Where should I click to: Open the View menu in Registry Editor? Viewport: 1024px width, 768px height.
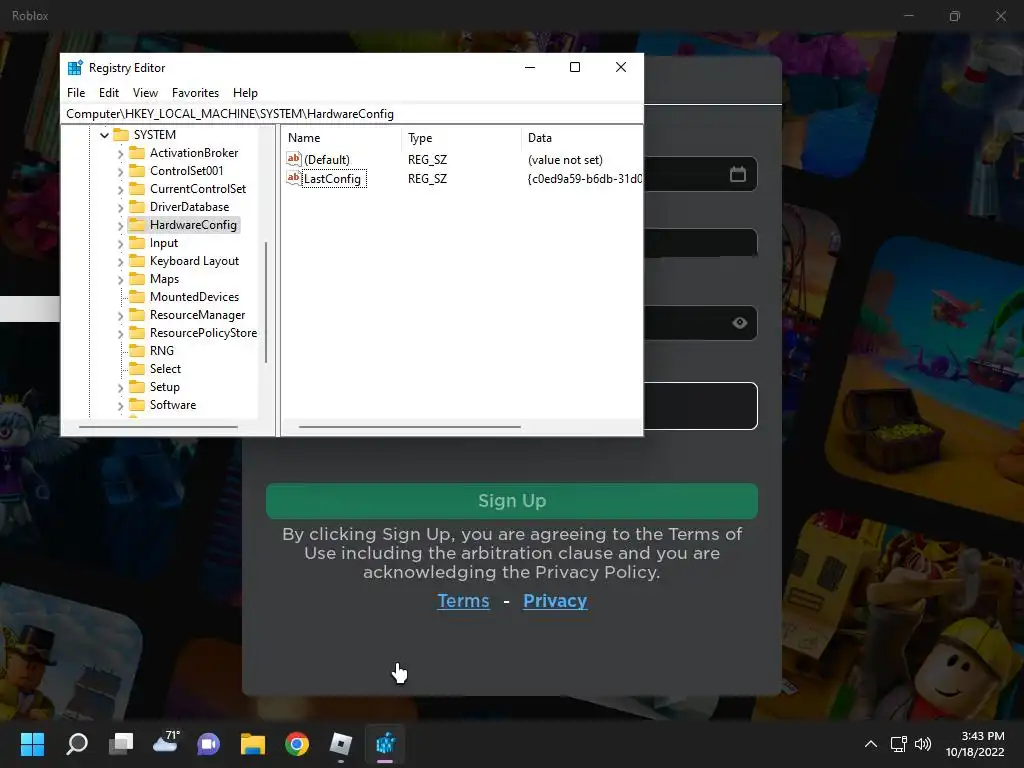click(x=145, y=93)
